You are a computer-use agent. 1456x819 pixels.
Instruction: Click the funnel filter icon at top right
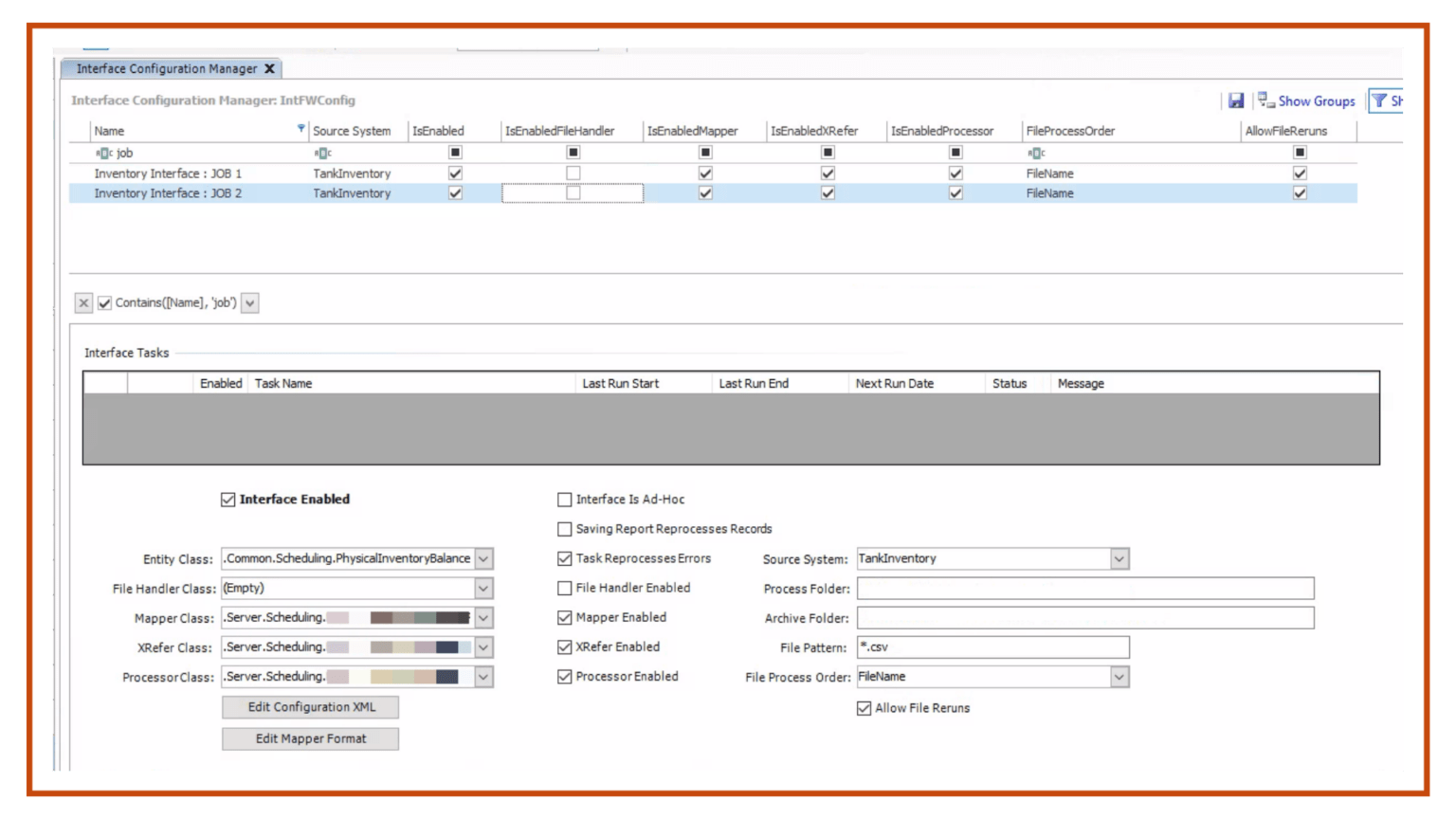pyautogui.click(x=1380, y=100)
